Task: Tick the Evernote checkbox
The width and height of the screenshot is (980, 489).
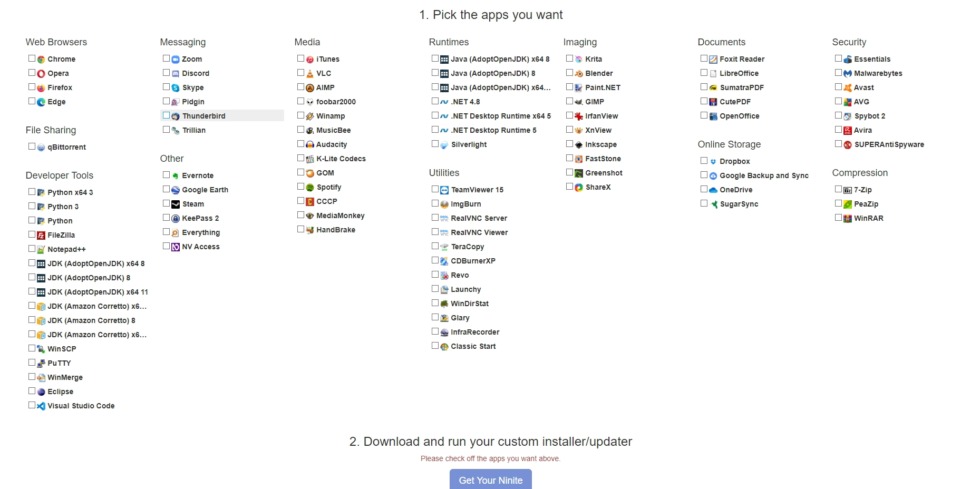Action: click(x=166, y=175)
